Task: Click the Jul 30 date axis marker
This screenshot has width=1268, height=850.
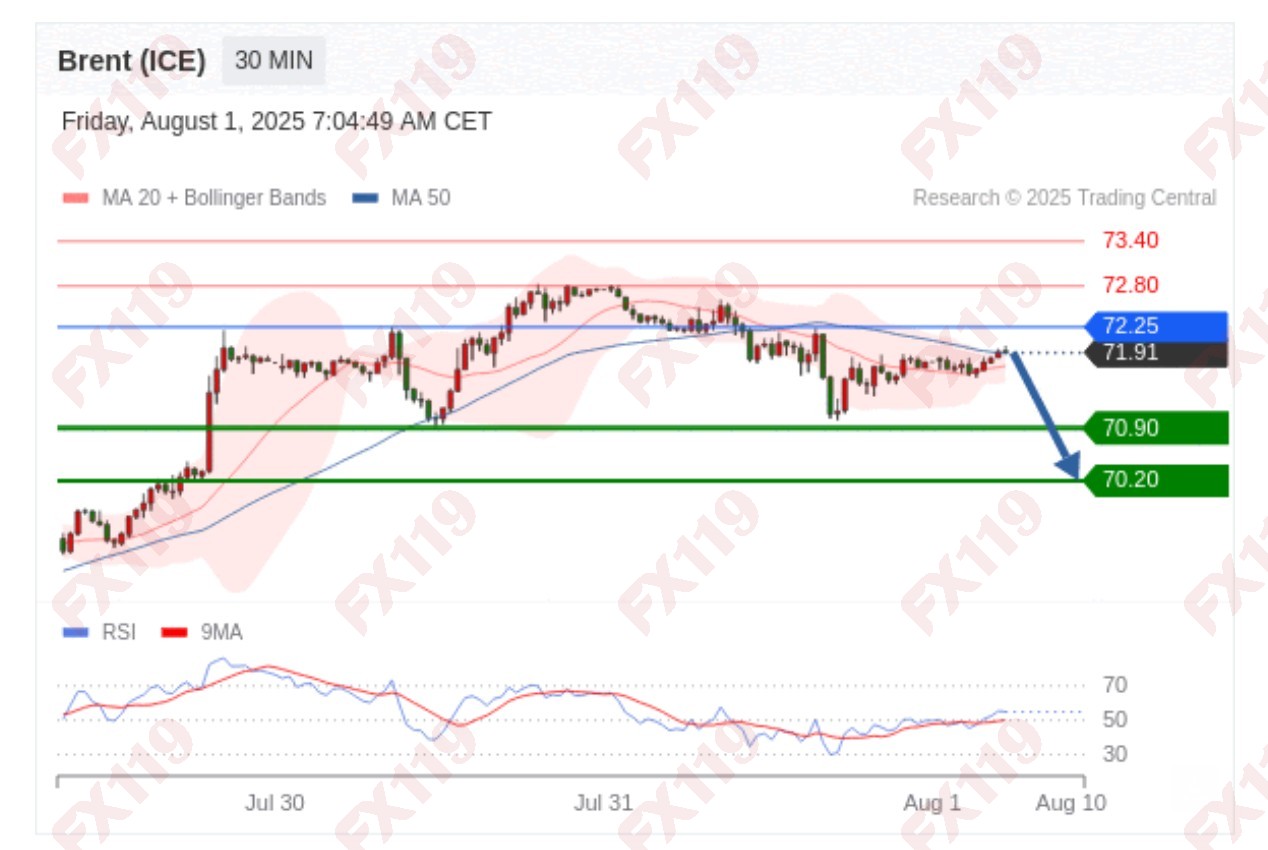Action: pos(274,803)
